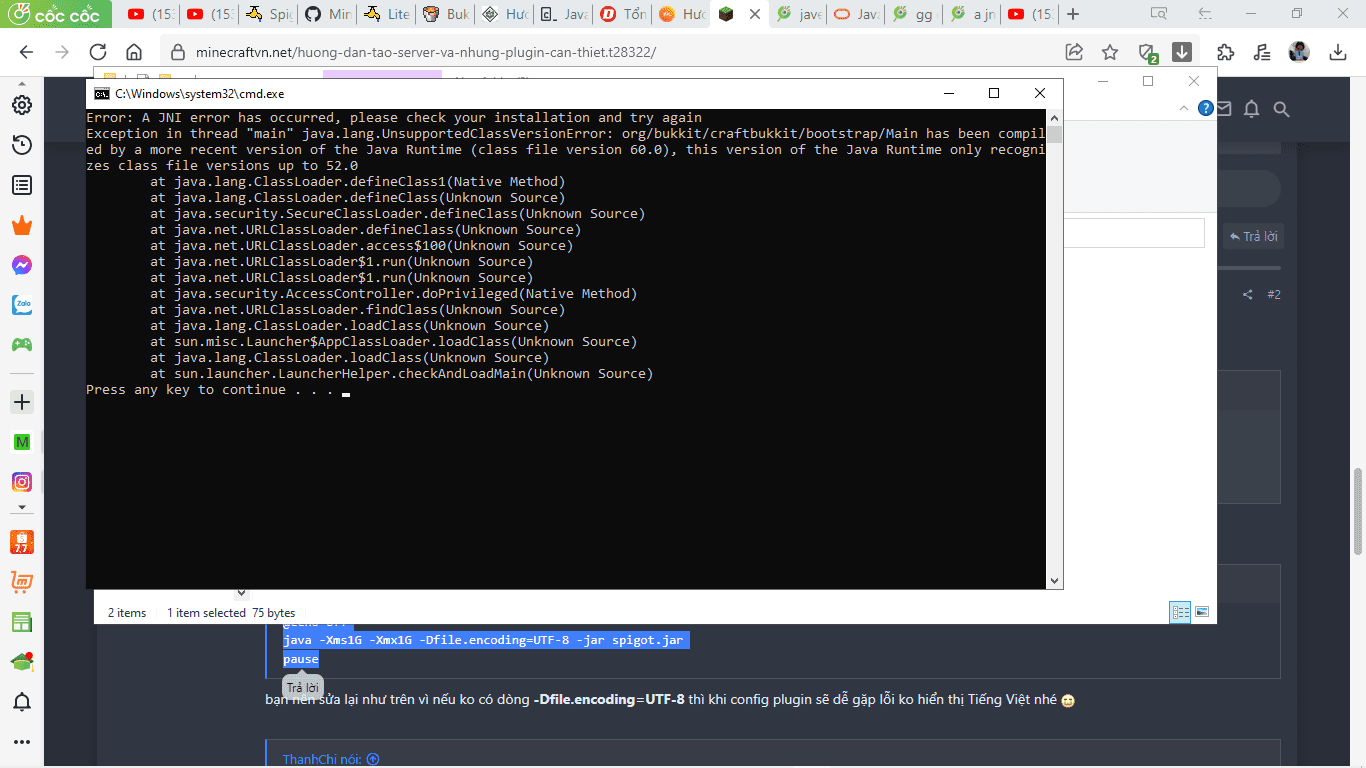Click the orange crown sidebar icon
1366x768 pixels.
(21, 225)
